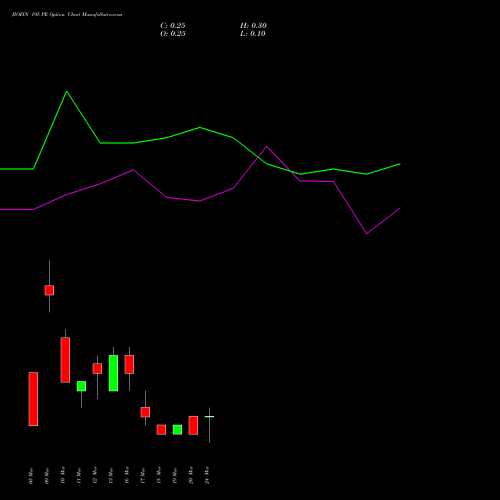Select the green candle above 19 Mar

coord(177,430)
